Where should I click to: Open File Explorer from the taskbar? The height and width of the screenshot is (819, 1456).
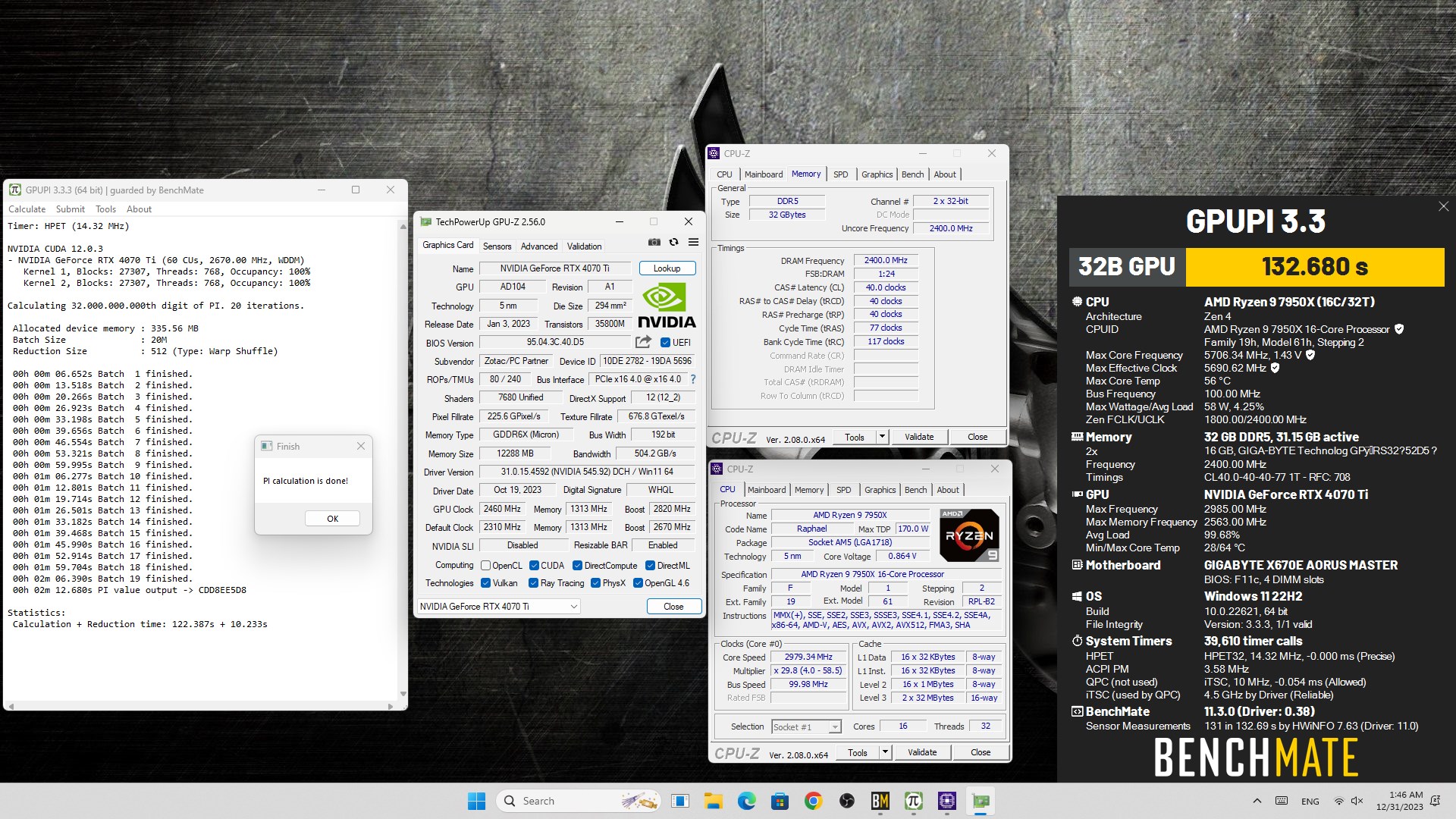click(713, 801)
